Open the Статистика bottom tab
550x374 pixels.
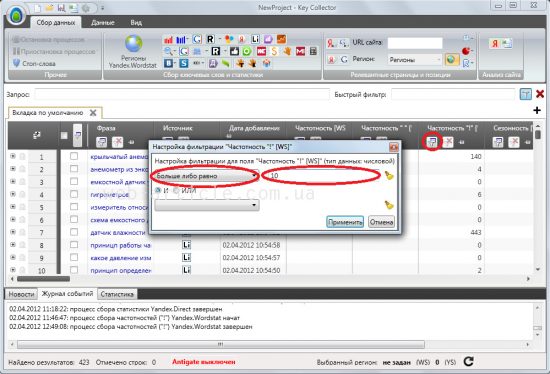pos(117,294)
